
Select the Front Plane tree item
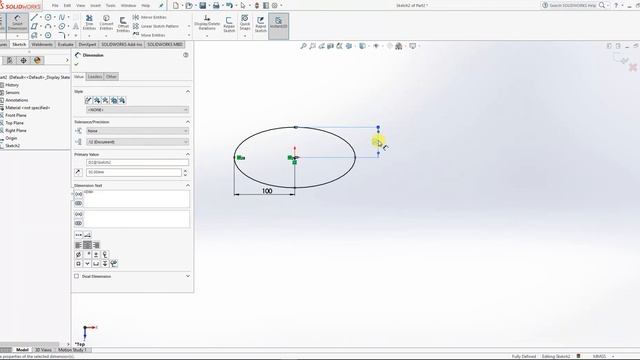tap(15, 116)
